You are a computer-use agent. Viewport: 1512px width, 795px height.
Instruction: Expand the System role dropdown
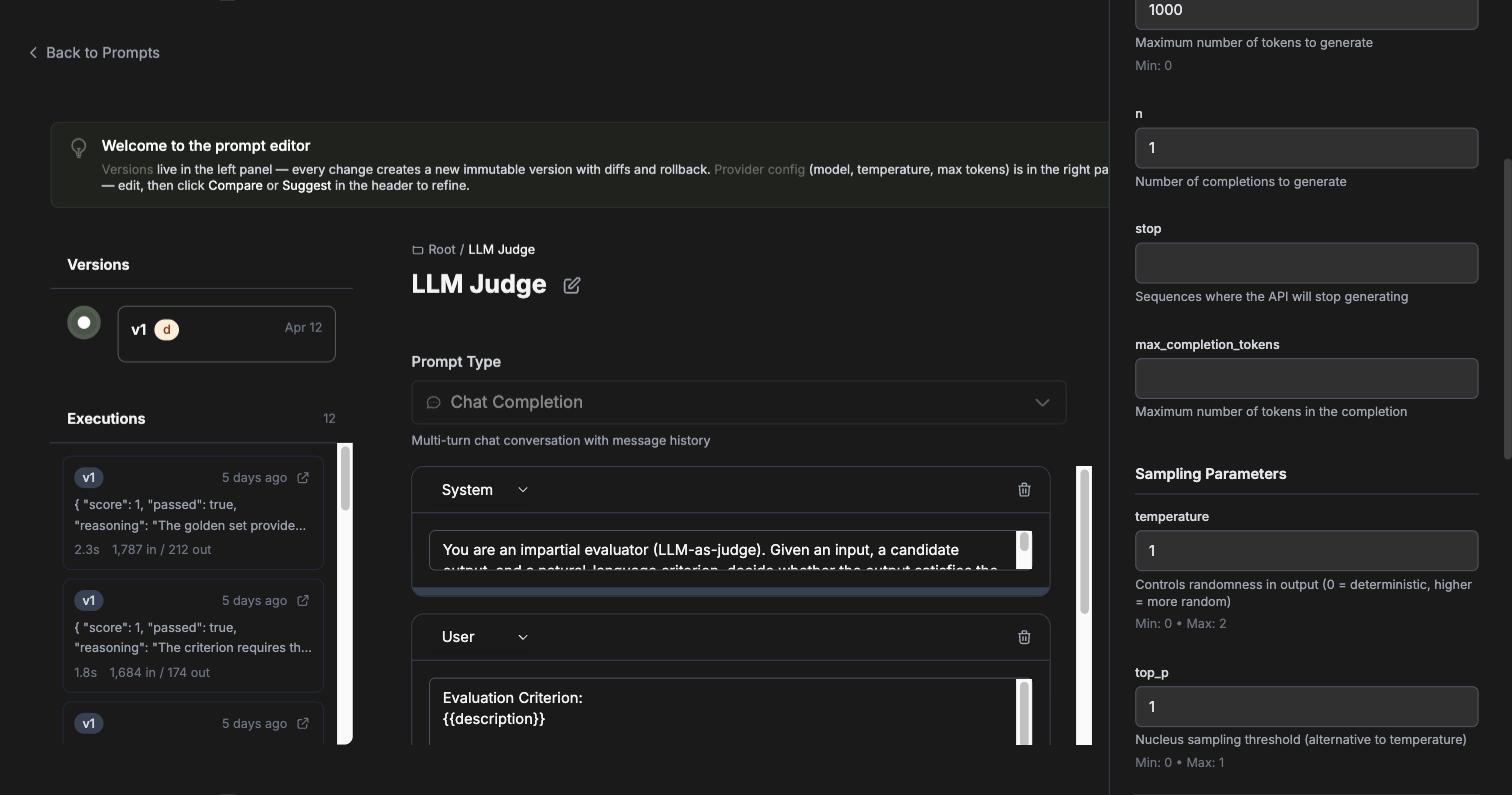pos(485,490)
